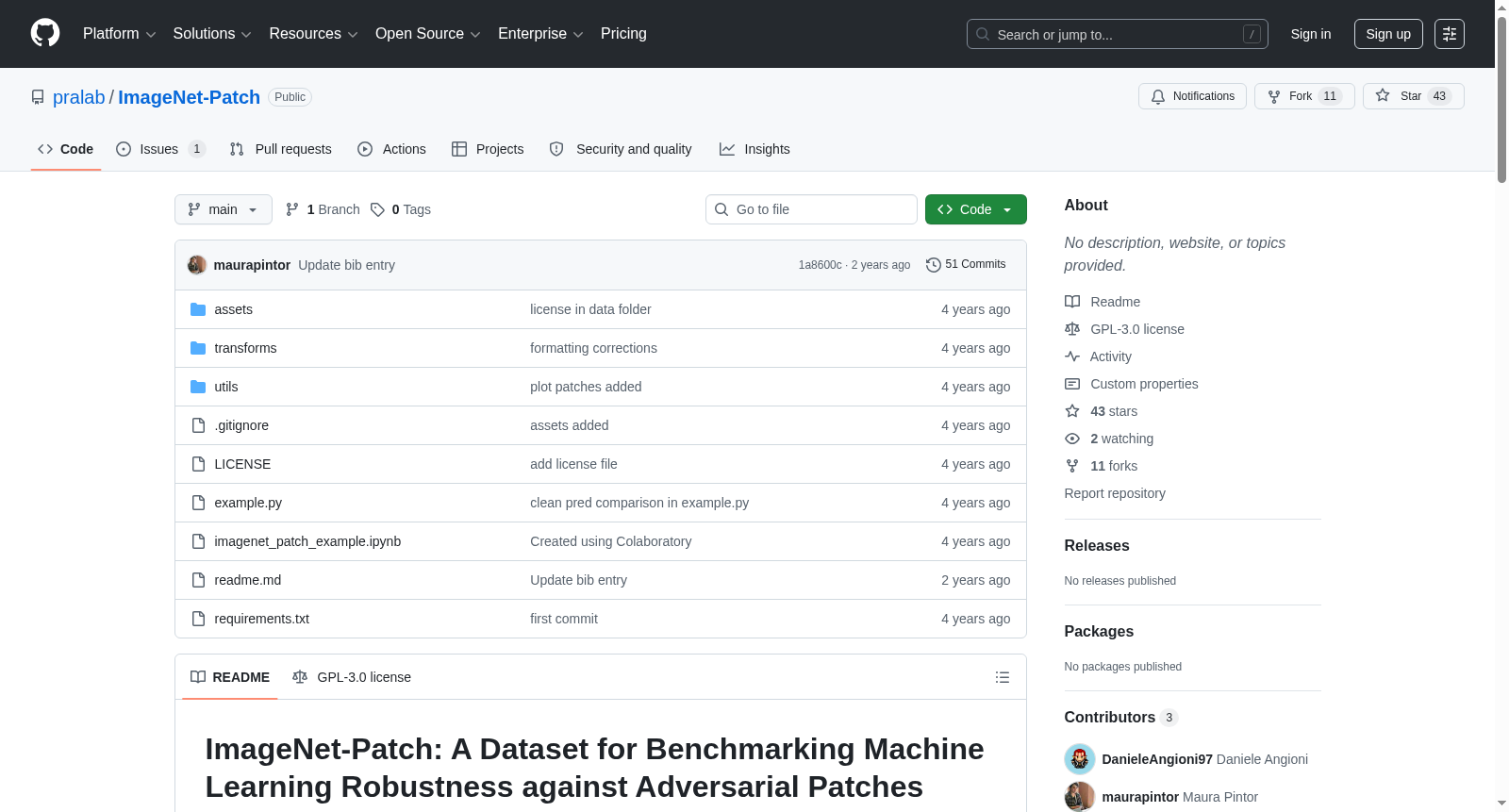Click the LICENSE file icon
Image resolution: width=1509 pixels, height=812 pixels.
tap(198, 464)
